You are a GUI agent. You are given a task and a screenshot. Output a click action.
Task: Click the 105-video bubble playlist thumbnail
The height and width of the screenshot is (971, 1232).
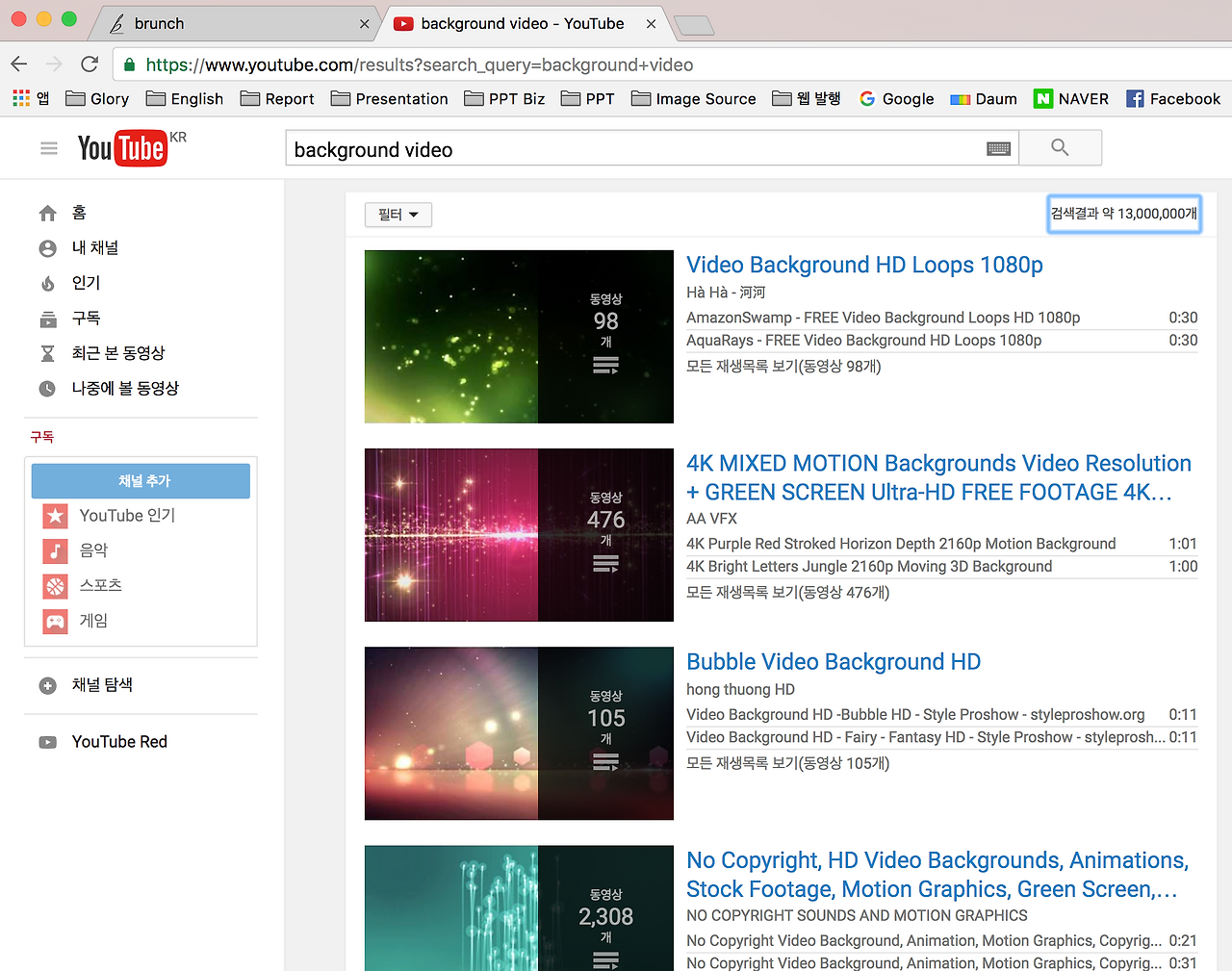(519, 733)
